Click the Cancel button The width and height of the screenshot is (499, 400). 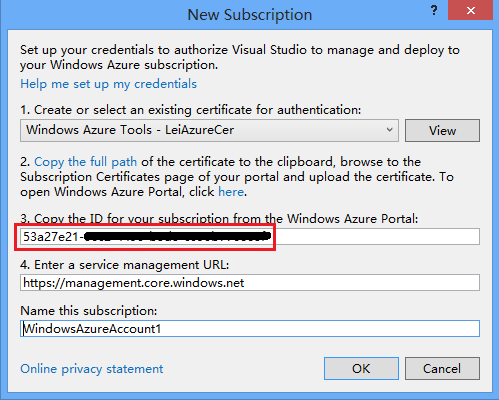pyautogui.click(x=442, y=369)
